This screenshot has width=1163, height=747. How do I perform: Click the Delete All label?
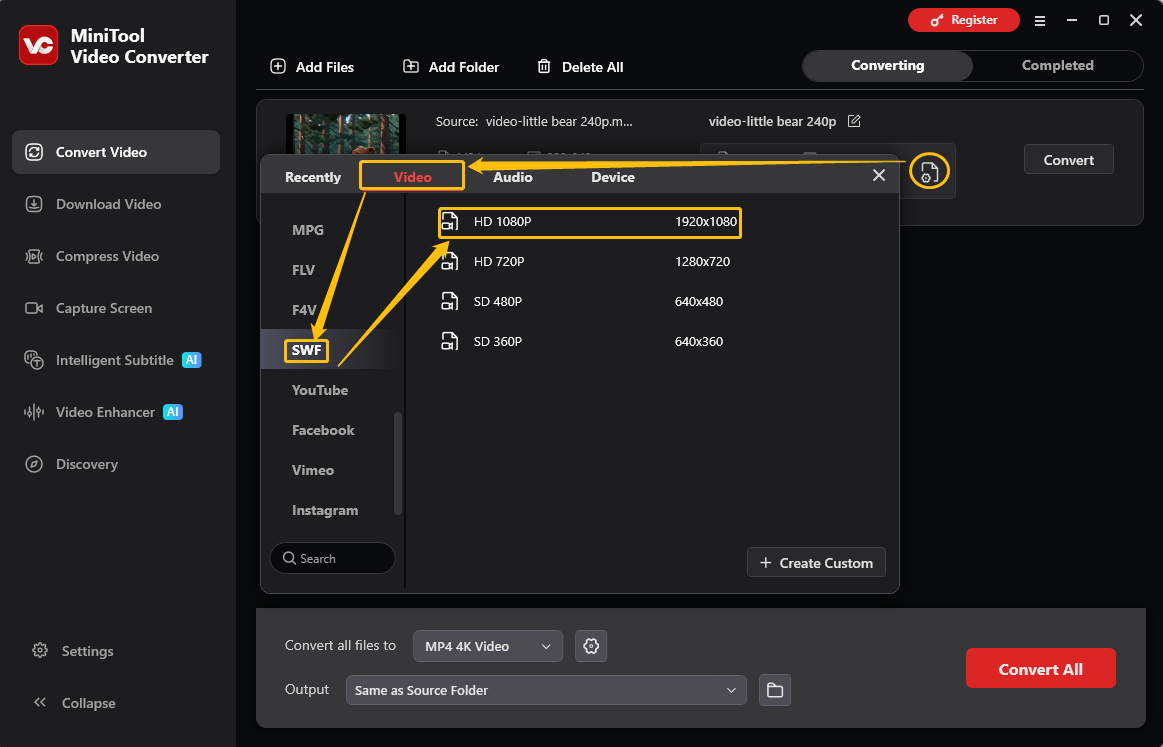click(592, 67)
